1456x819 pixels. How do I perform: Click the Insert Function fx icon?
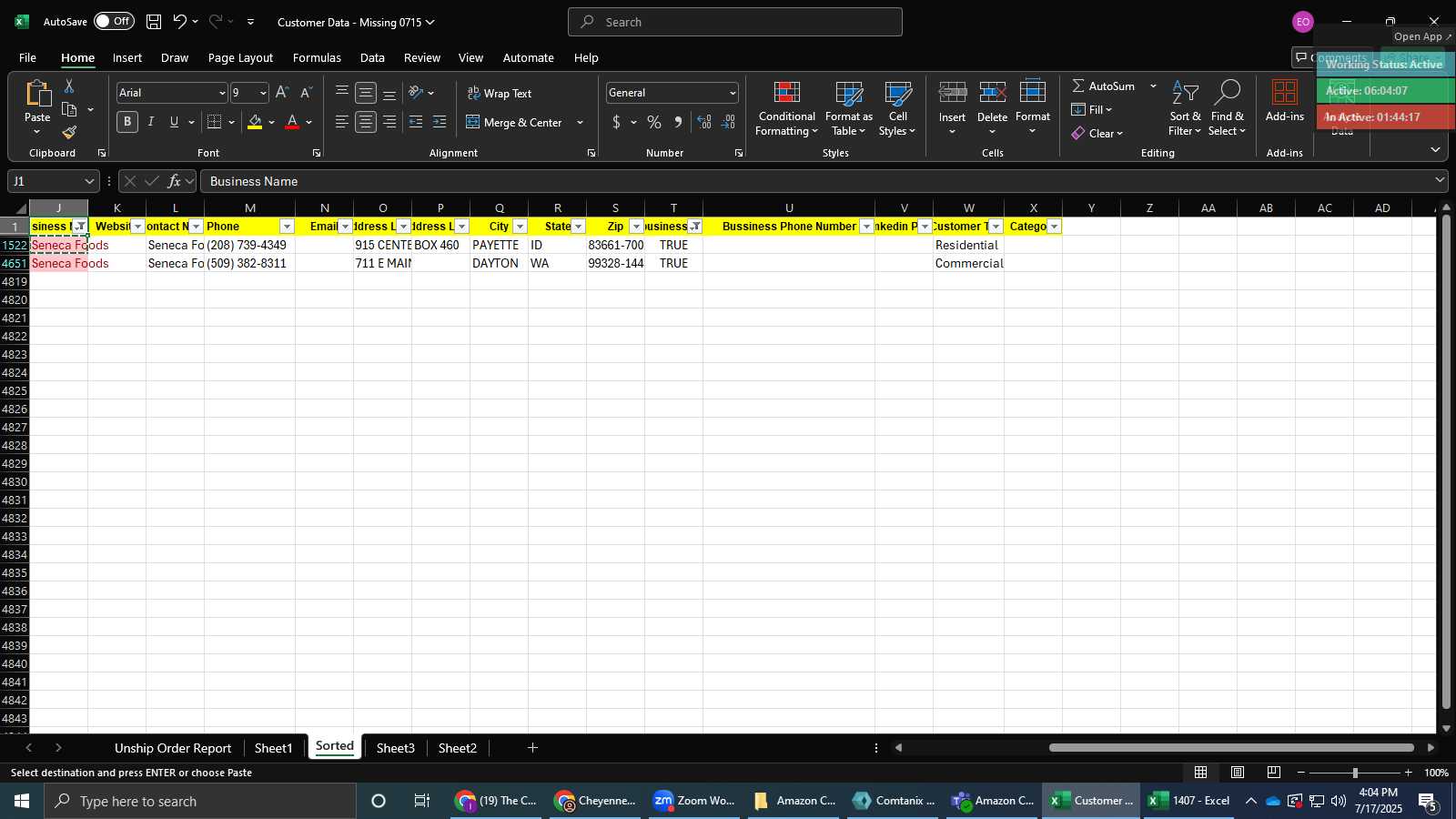coord(175,181)
